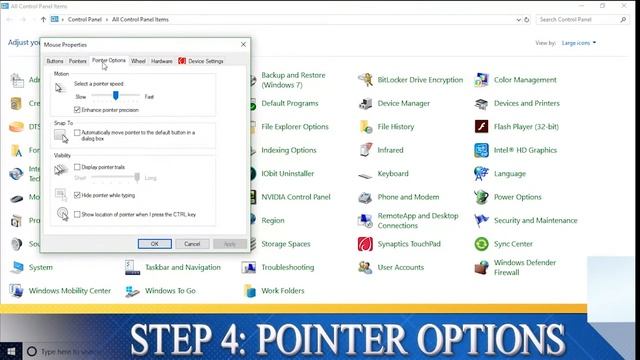Switch to the Buttons tab
This screenshot has width=640, height=360.
click(55, 61)
